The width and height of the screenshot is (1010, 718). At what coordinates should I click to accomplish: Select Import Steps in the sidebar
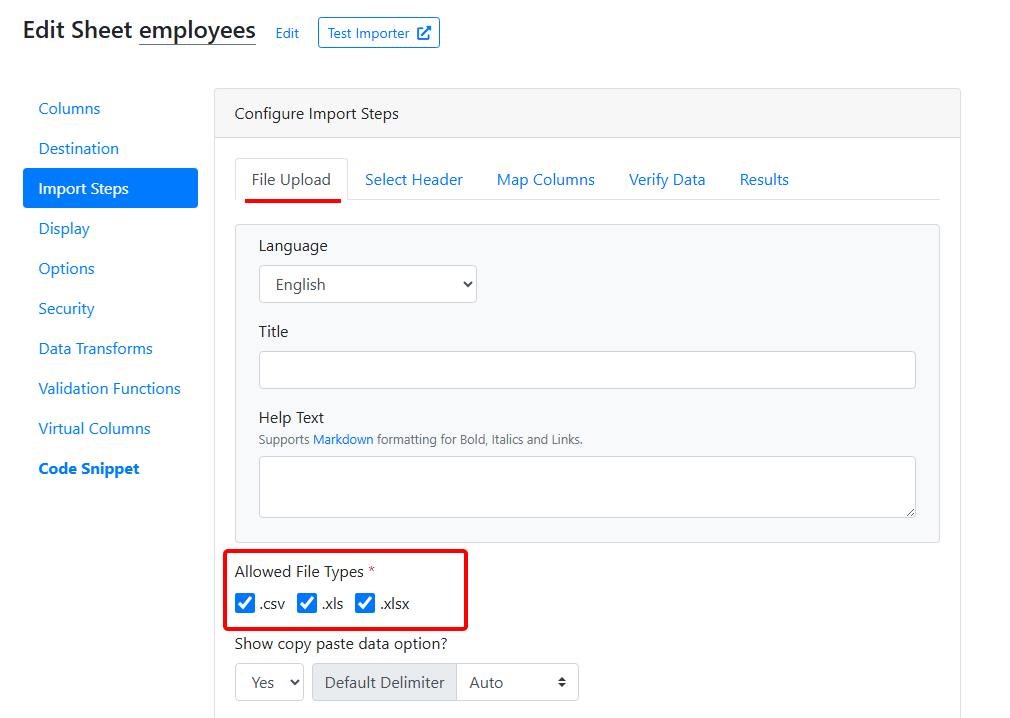click(110, 188)
